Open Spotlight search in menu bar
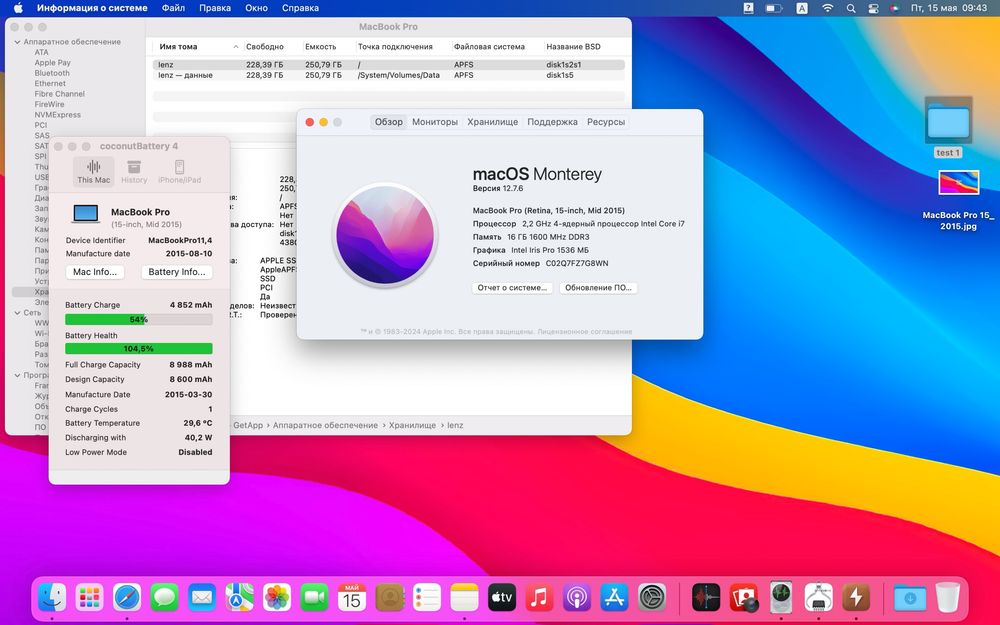1000x625 pixels. (851, 8)
